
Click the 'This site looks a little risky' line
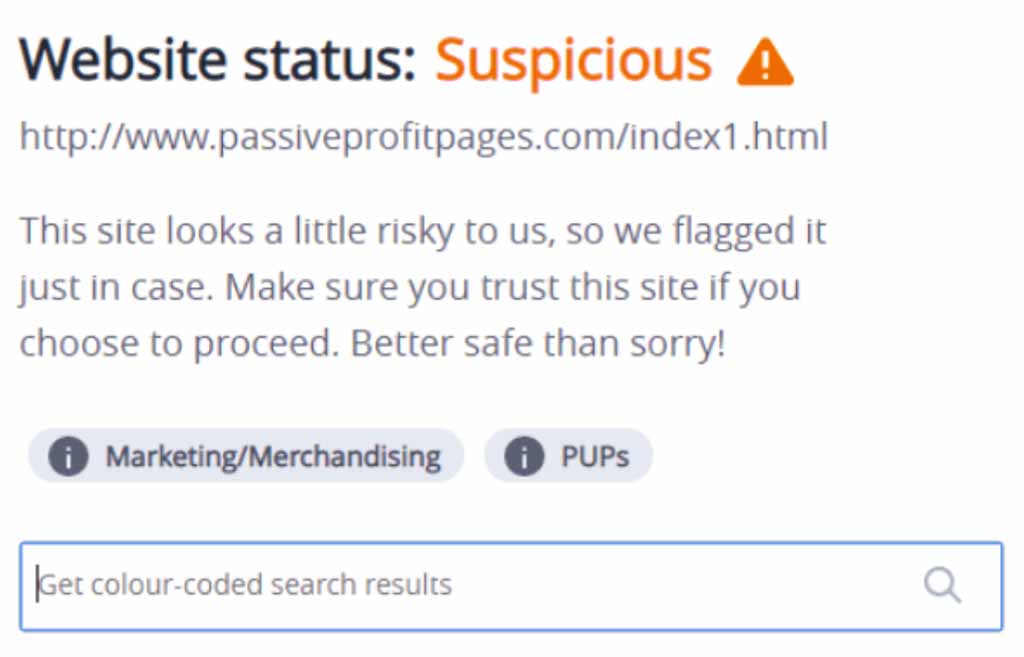coord(423,231)
